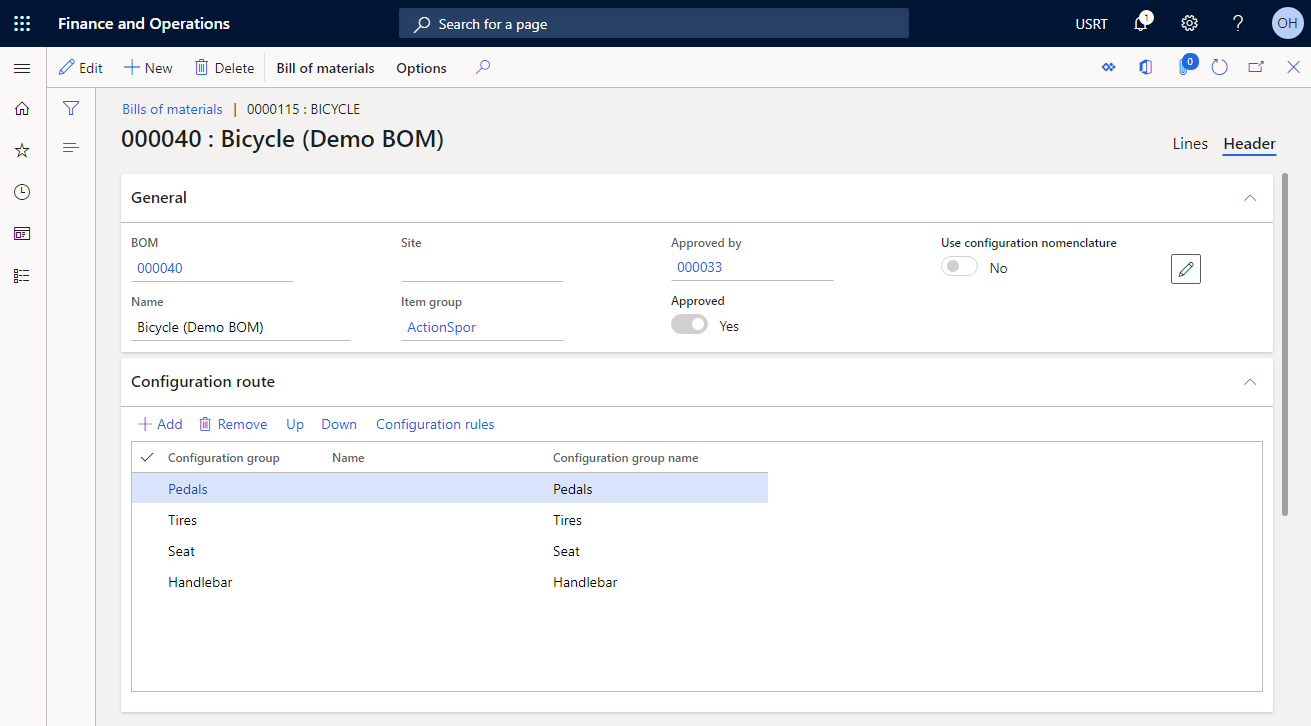Select the Tires configuration group row
1311x726 pixels.
point(450,520)
